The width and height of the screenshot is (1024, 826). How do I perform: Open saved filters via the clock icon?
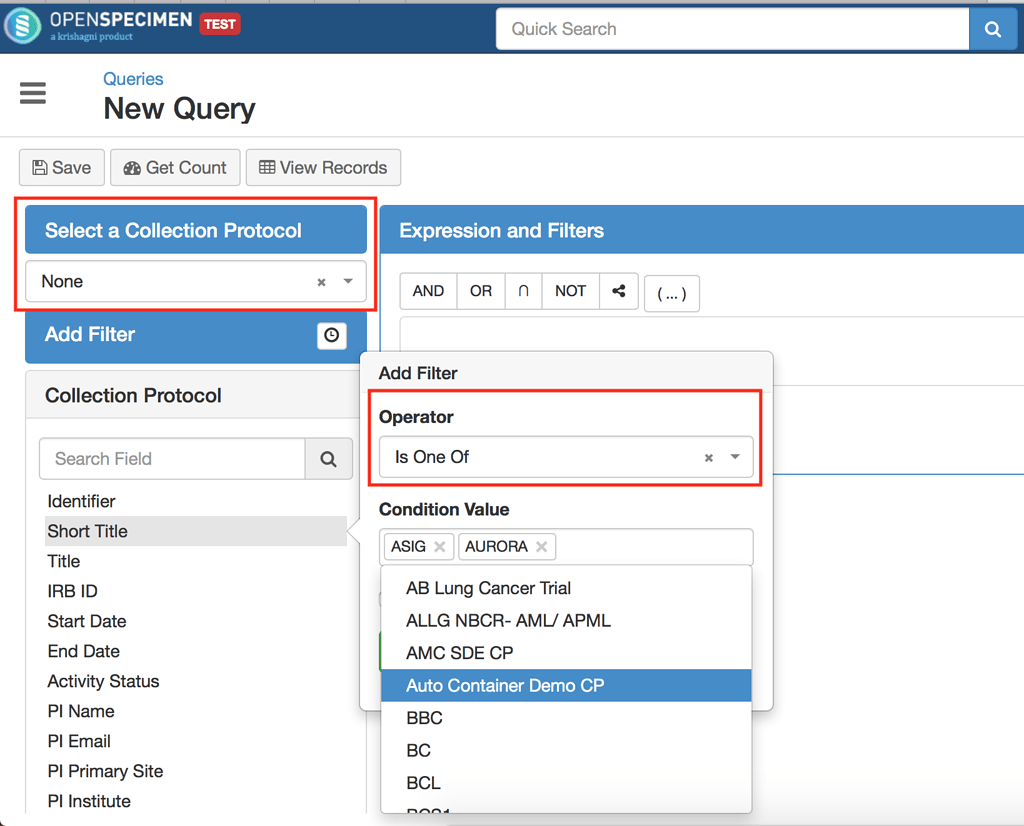click(332, 336)
